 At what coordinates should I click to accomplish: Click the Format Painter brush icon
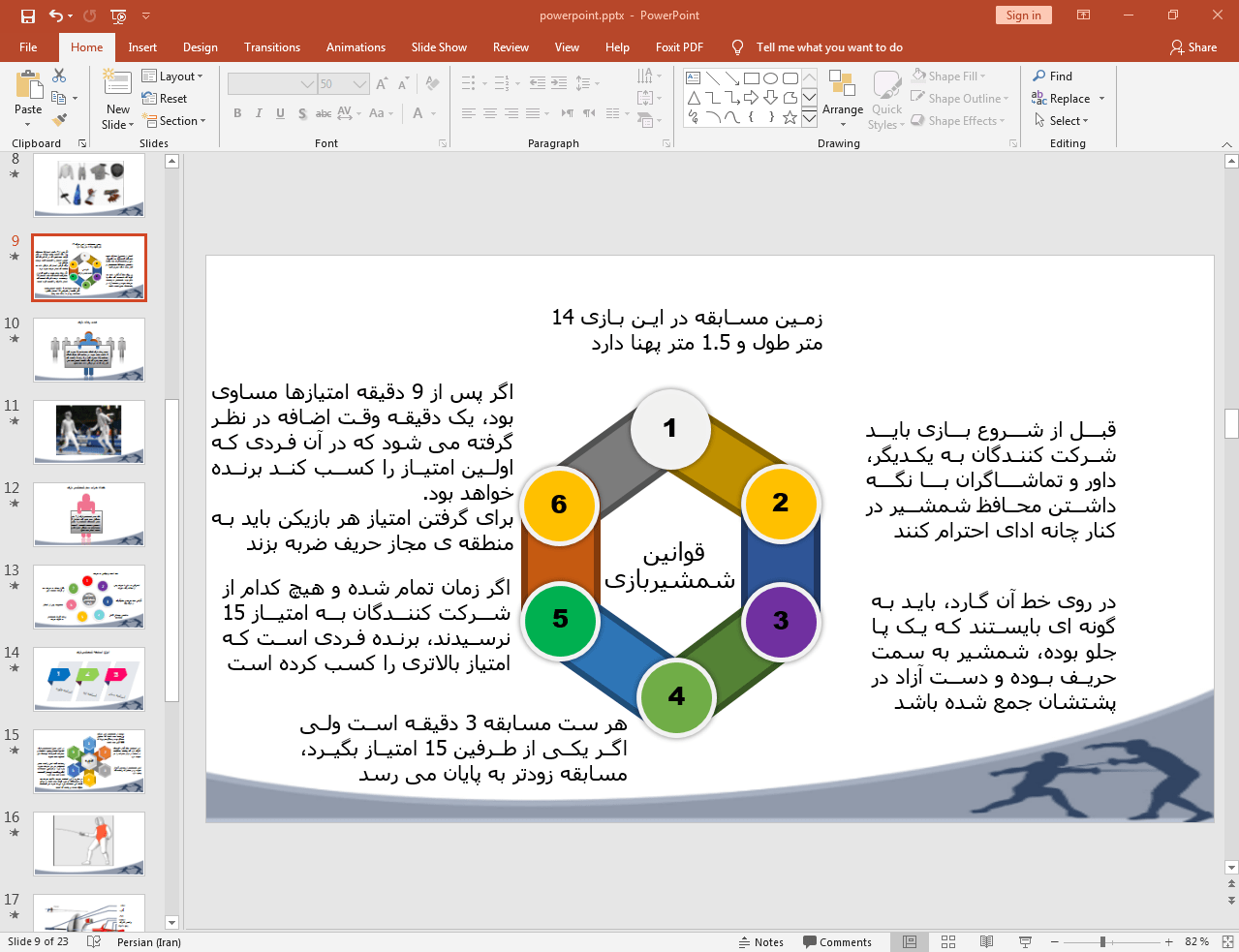coord(59,120)
